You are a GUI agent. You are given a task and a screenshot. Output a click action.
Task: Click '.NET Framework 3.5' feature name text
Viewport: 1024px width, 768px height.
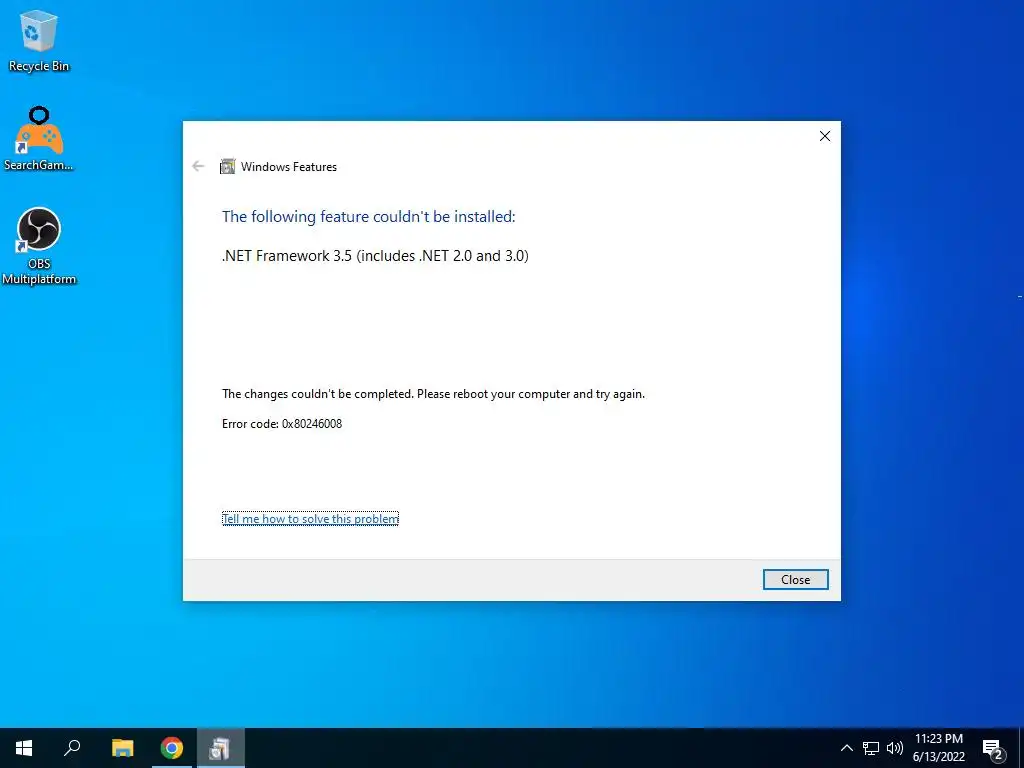(x=375, y=255)
